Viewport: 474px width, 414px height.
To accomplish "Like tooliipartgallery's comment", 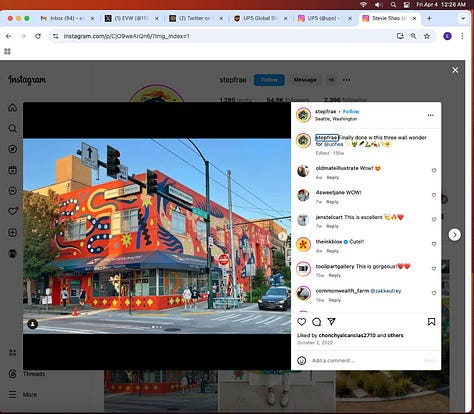I will [434, 268].
